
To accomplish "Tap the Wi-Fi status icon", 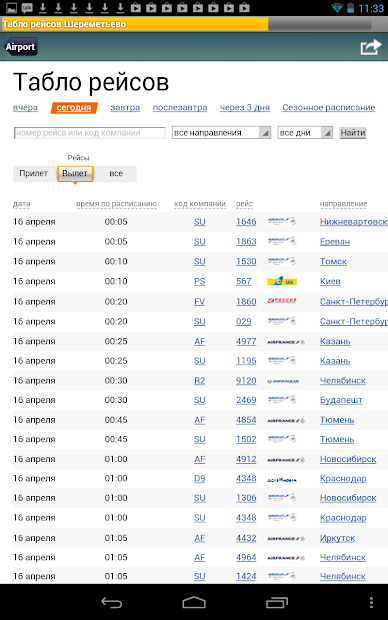I will click(x=337, y=8).
